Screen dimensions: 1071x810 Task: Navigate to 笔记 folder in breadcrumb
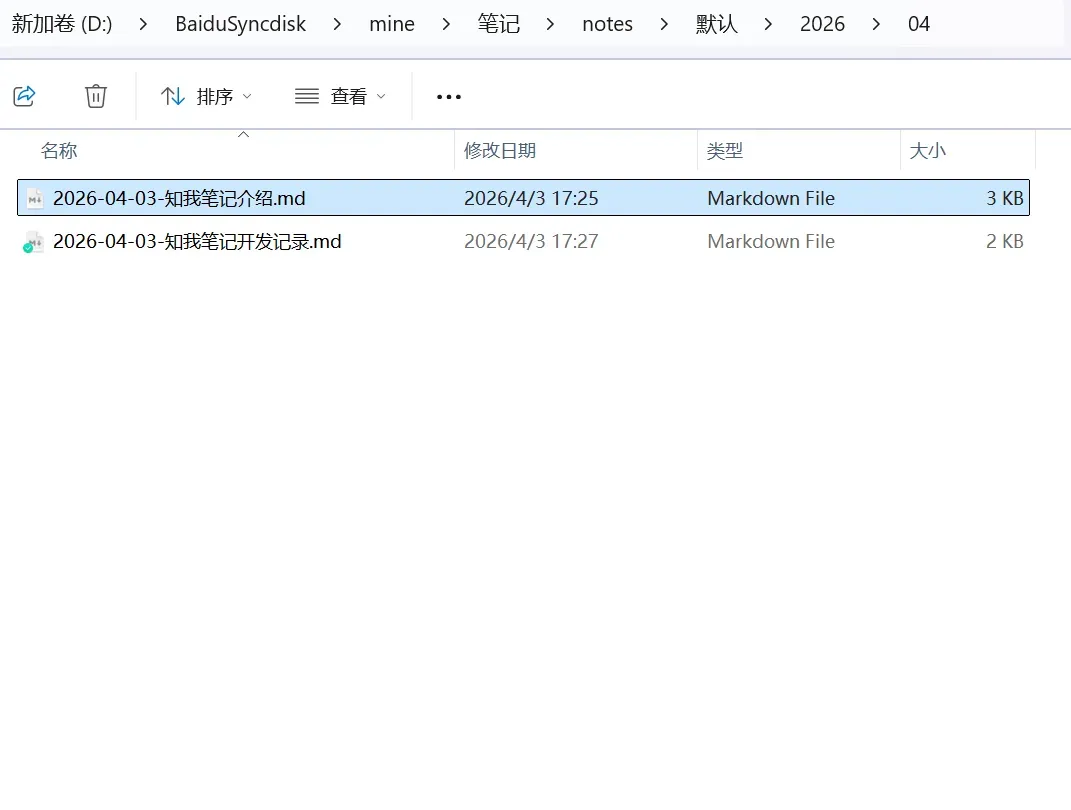[499, 24]
